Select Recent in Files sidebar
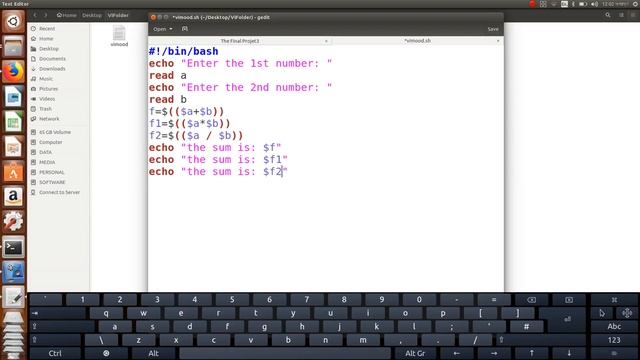The width and height of the screenshot is (640, 360). point(47,29)
